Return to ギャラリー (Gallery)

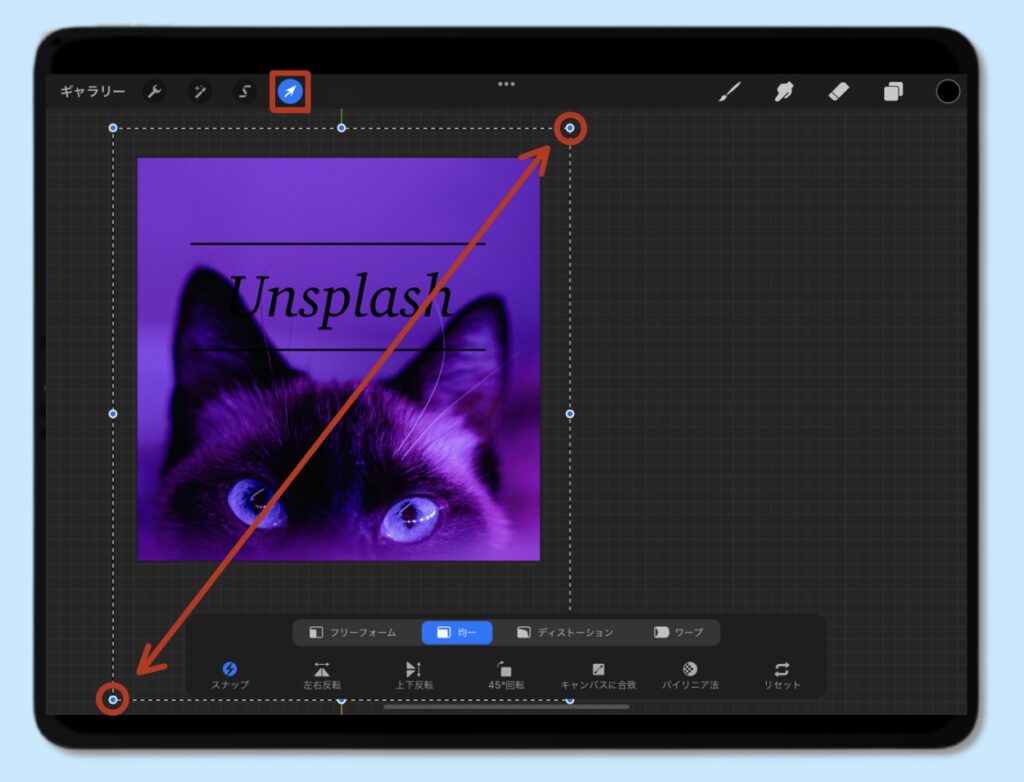coord(93,91)
